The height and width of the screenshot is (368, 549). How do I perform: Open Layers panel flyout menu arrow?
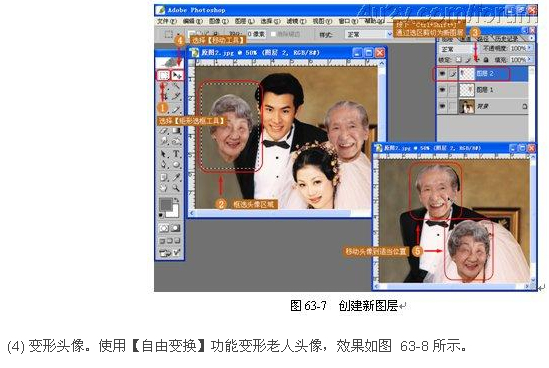[x=532, y=38]
